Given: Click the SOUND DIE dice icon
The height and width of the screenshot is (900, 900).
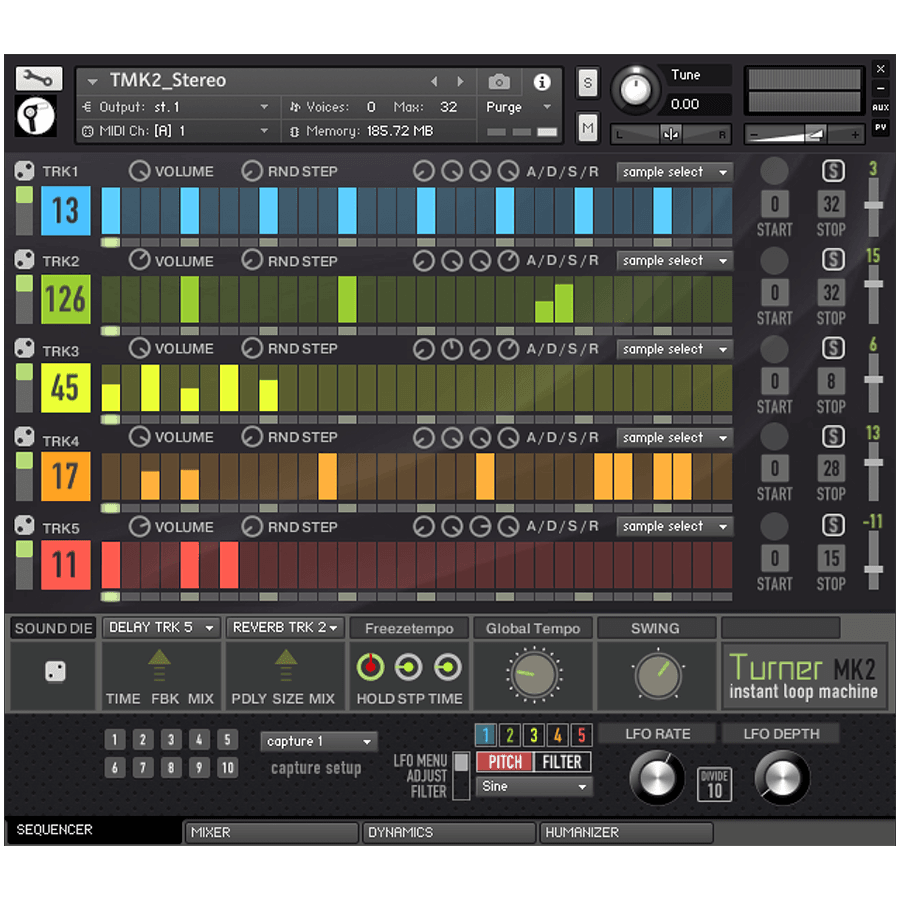Looking at the screenshot, I should click(x=55, y=671).
